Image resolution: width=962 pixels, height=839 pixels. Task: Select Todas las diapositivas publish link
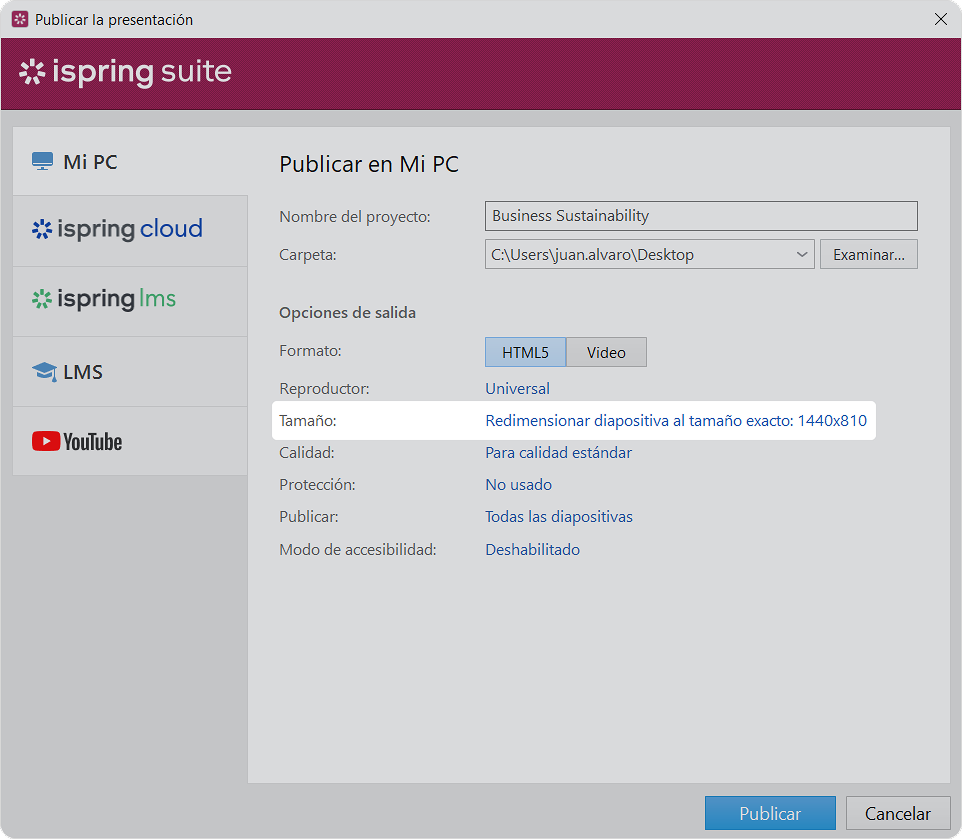click(559, 516)
